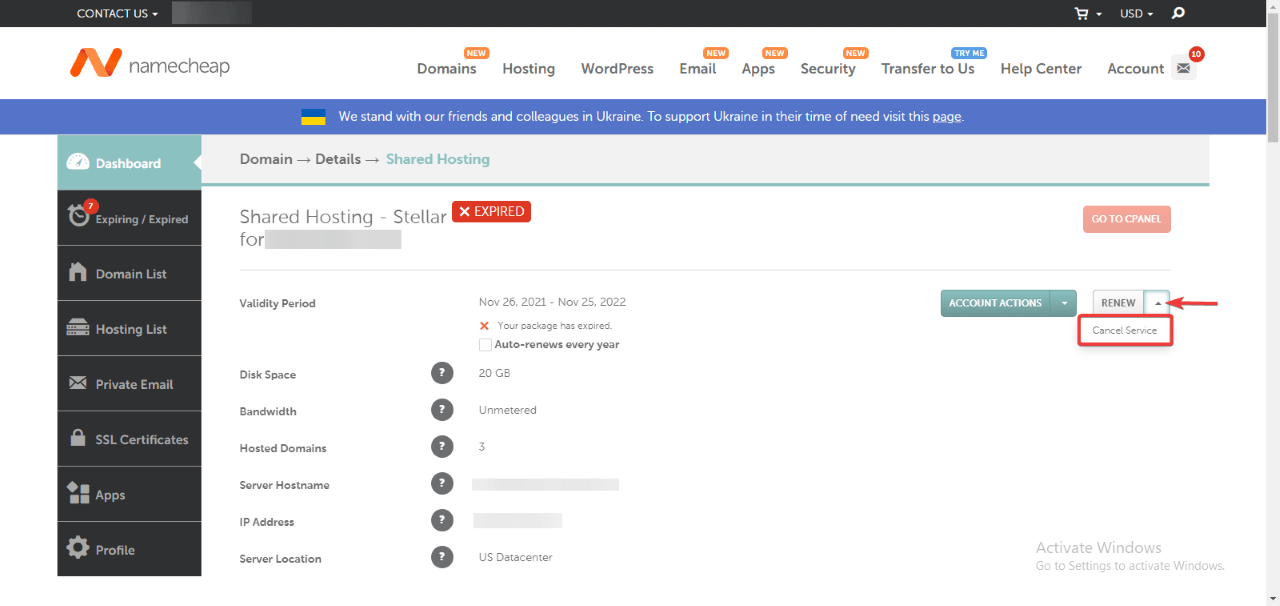
Task: Open Domain List in the sidebar
Action: click(129, 273)
